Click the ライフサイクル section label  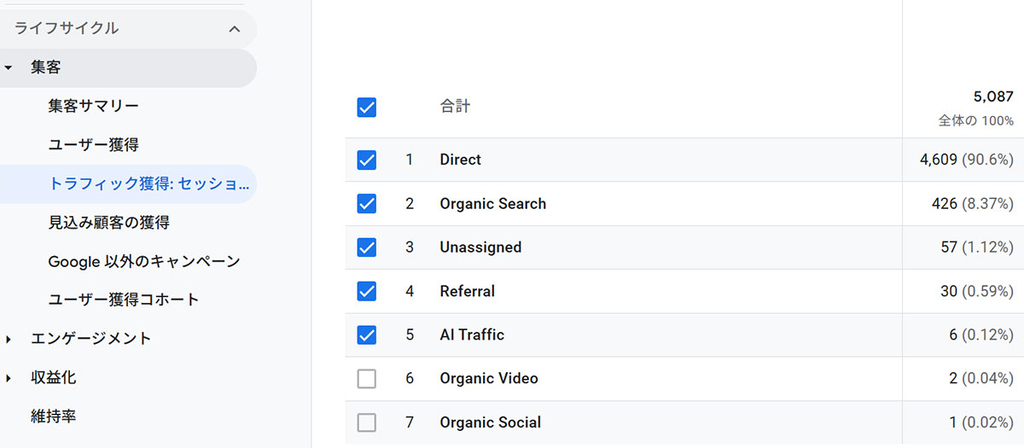(67, 28)
